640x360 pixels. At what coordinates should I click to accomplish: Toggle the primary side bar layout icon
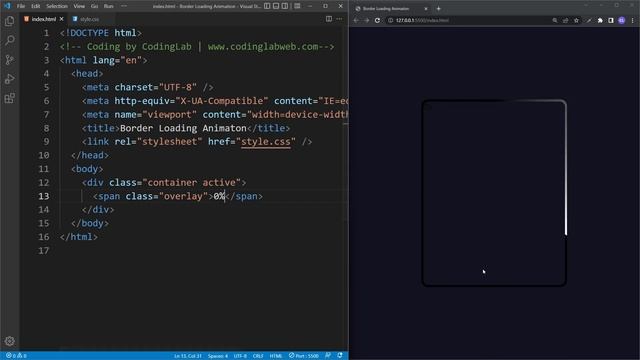click(x=267, y=6)
